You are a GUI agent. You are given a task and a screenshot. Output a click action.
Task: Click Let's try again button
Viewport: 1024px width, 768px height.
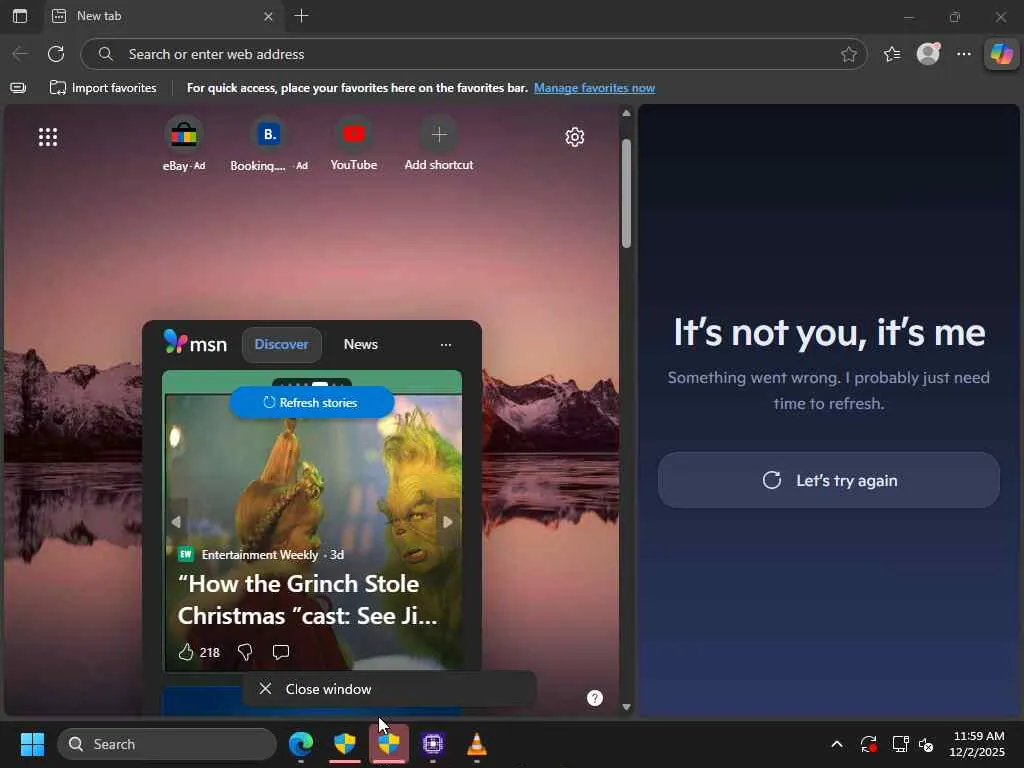829,481
